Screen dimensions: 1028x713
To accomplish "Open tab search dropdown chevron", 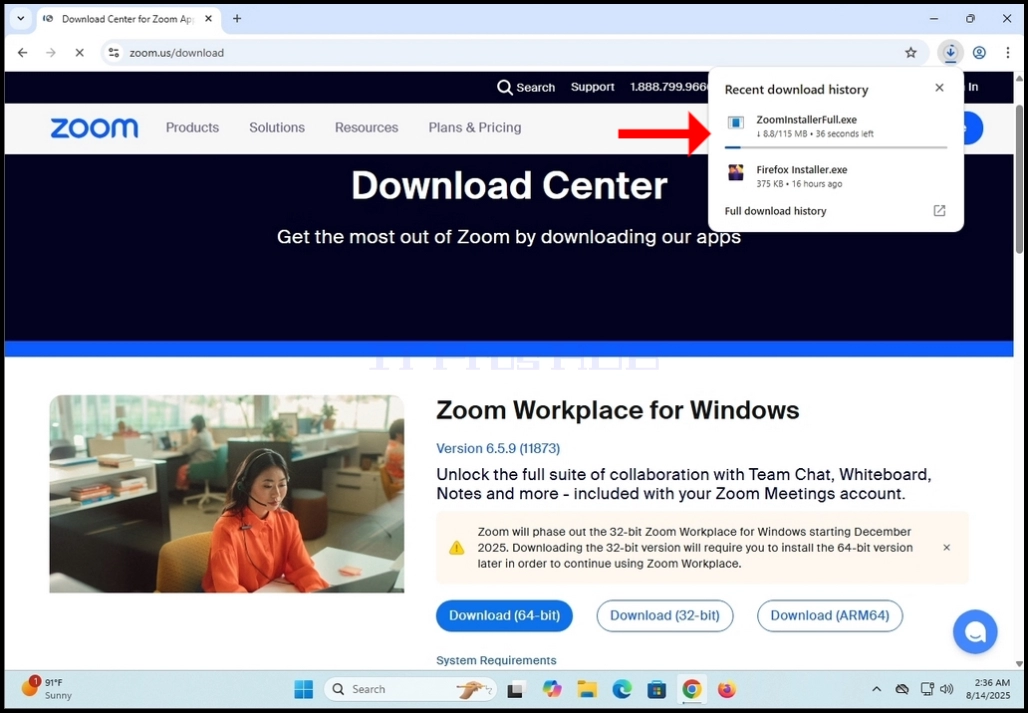I will pyautogui.click(x=20, y=18).
